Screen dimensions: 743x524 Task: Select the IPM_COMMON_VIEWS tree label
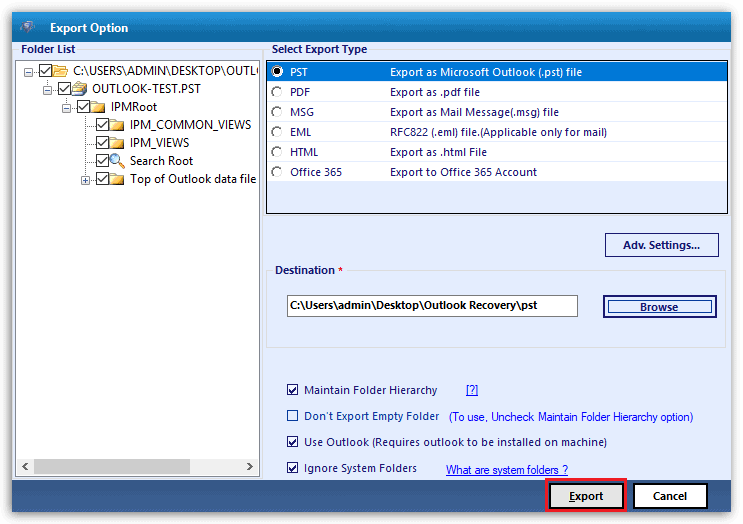pyautogui.click(x=190, y=125)
